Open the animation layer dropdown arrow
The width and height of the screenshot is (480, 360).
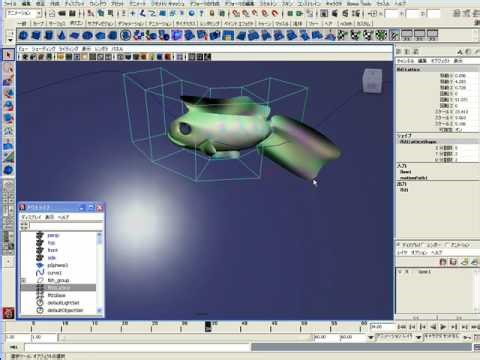point(371,337)
